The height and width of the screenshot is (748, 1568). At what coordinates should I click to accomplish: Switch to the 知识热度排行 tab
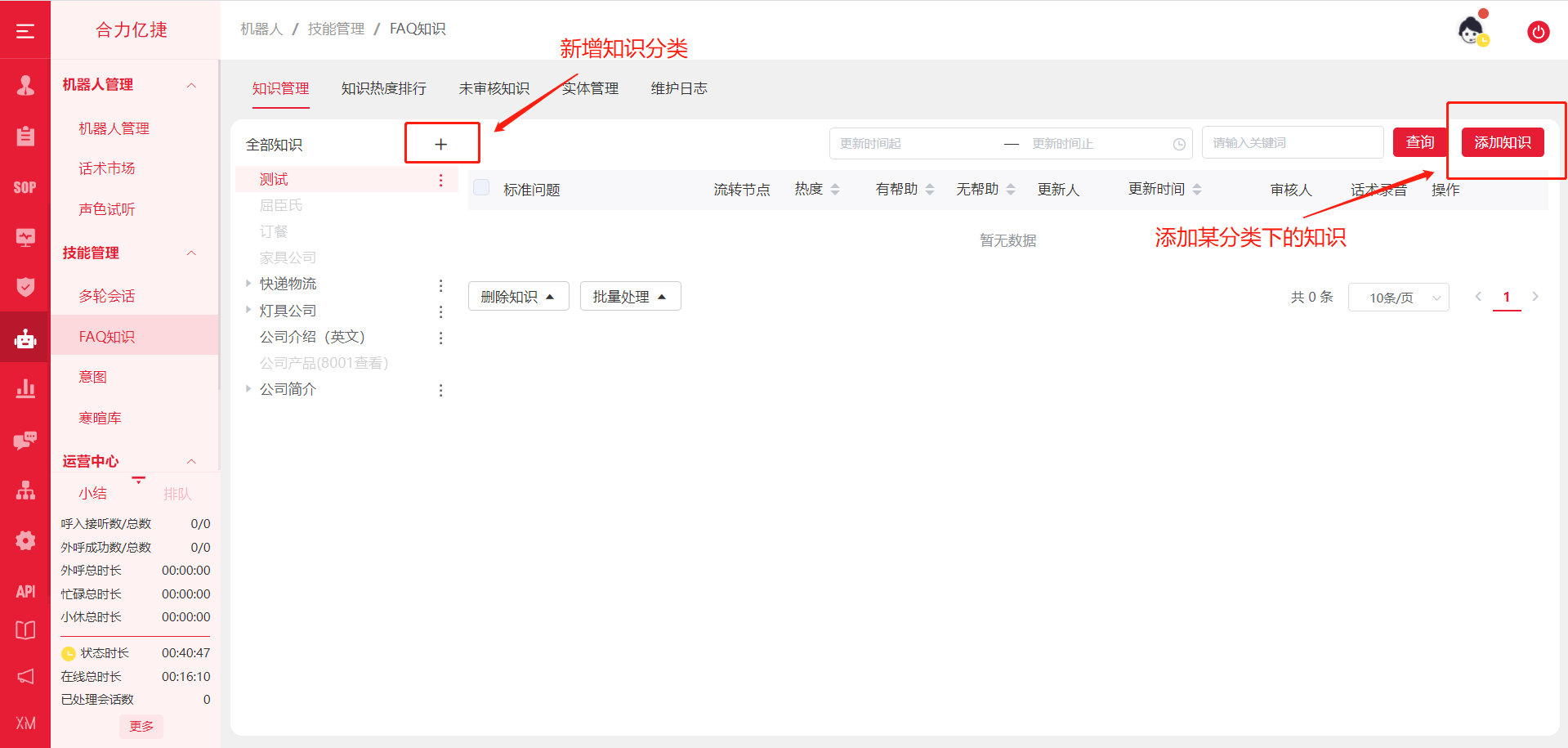pos(384,88)
